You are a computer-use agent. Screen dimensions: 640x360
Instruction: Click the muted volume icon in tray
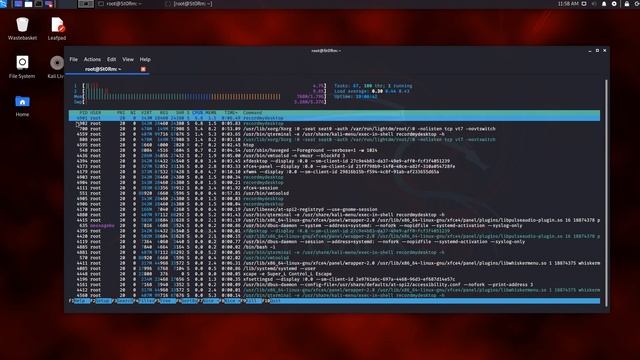pyautogui.click(x=594, y=4)
